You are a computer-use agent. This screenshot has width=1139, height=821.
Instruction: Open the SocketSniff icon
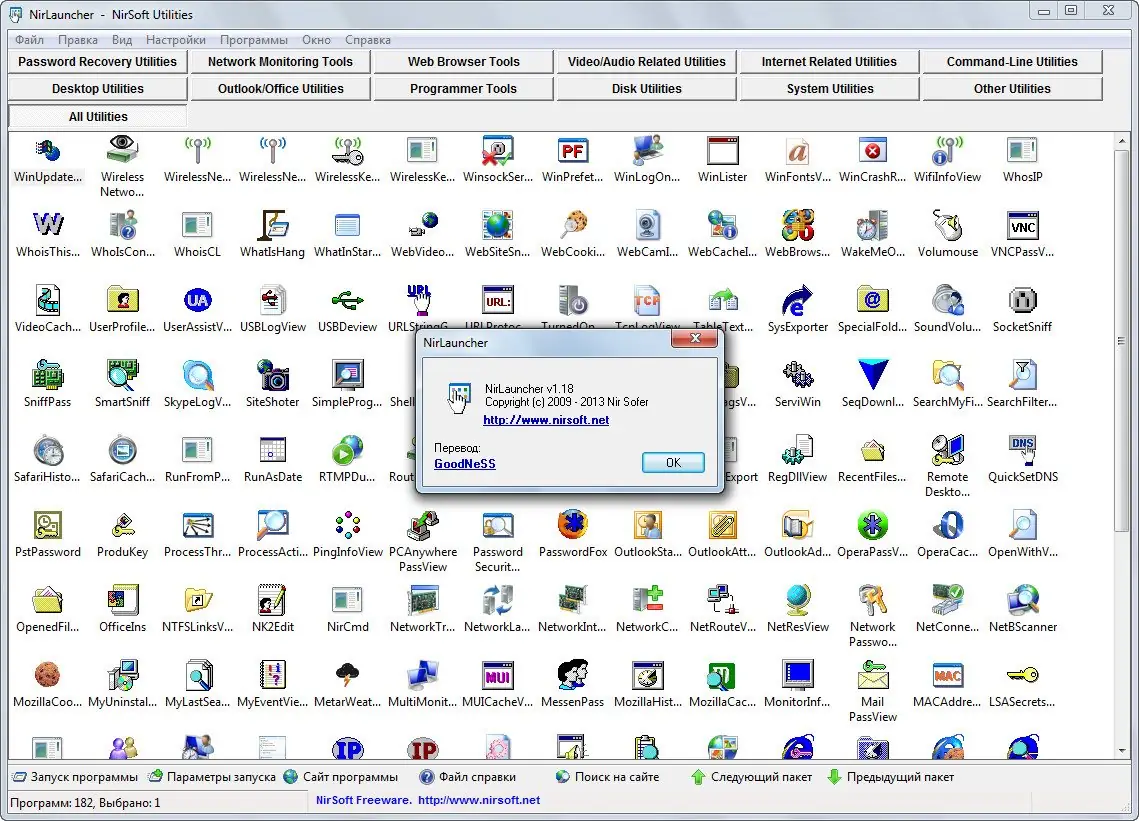(1023, 300)
